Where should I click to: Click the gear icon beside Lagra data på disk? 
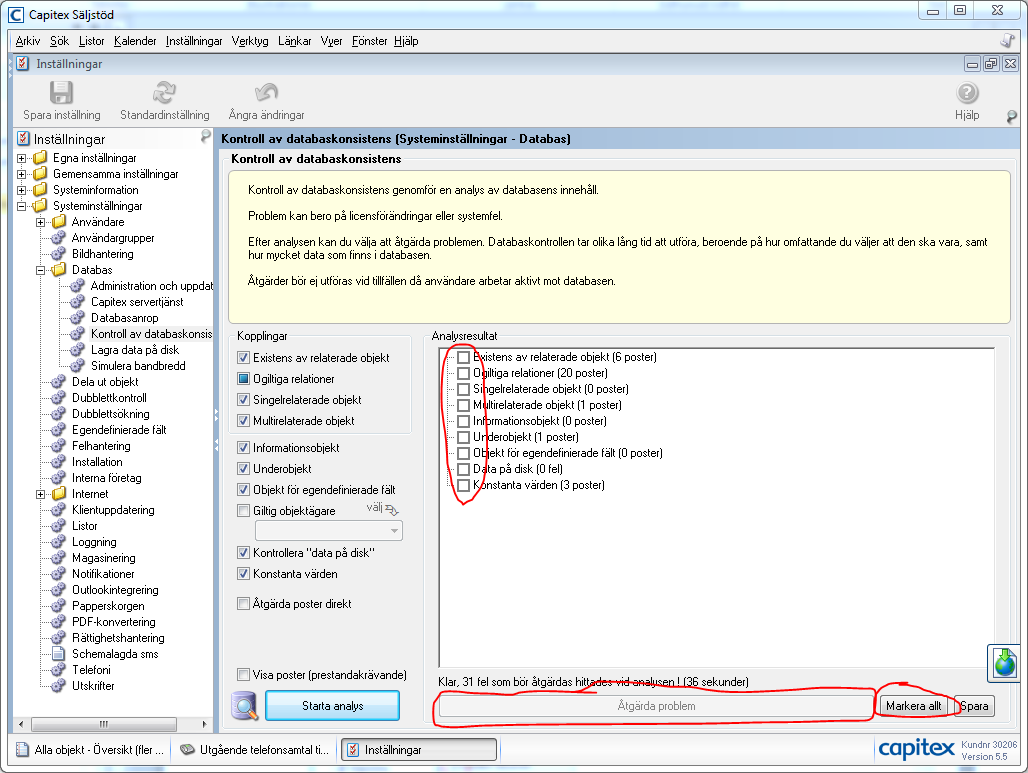pyautogui.click(x=77, y=349)
